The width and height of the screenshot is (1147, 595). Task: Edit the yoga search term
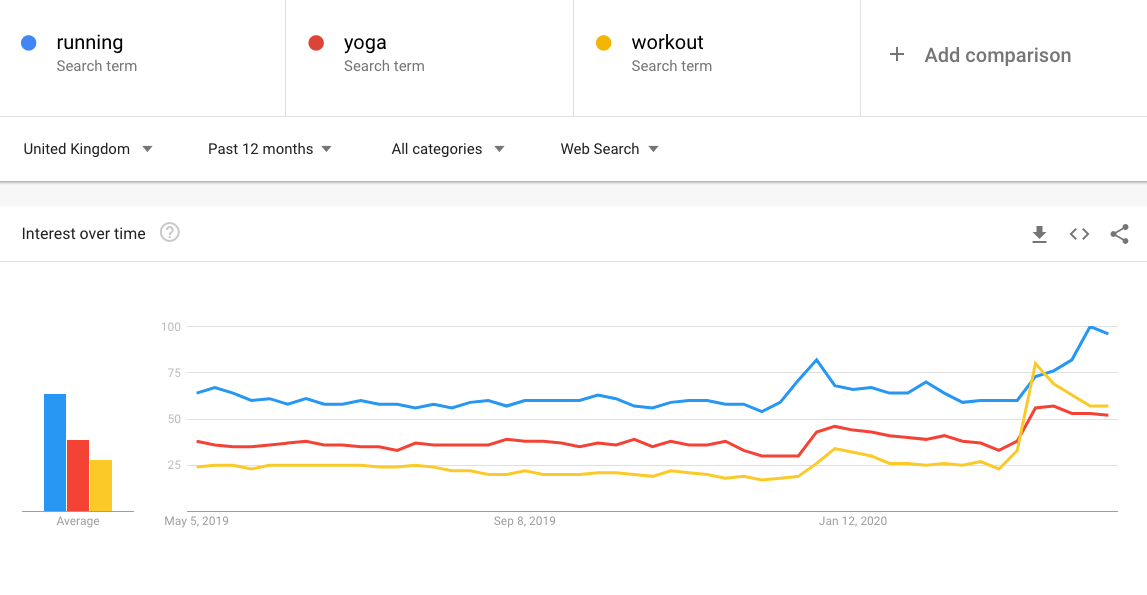tap(365, 43)
